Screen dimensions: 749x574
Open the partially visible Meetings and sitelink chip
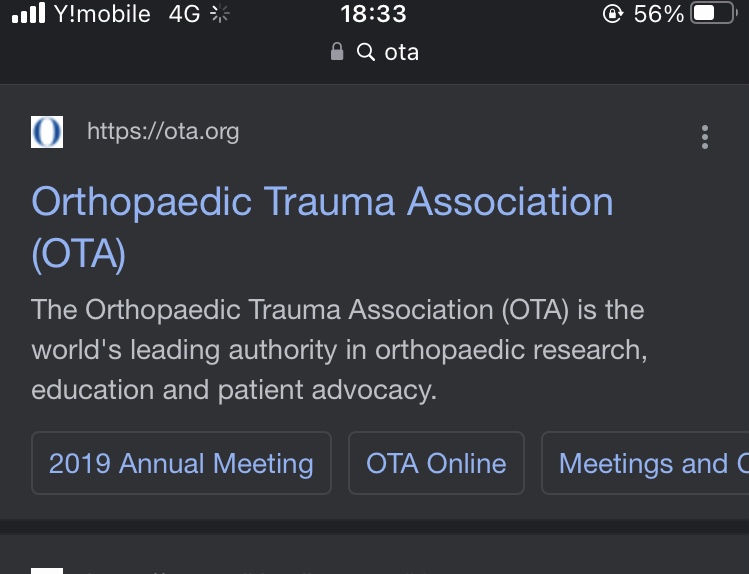650,463
